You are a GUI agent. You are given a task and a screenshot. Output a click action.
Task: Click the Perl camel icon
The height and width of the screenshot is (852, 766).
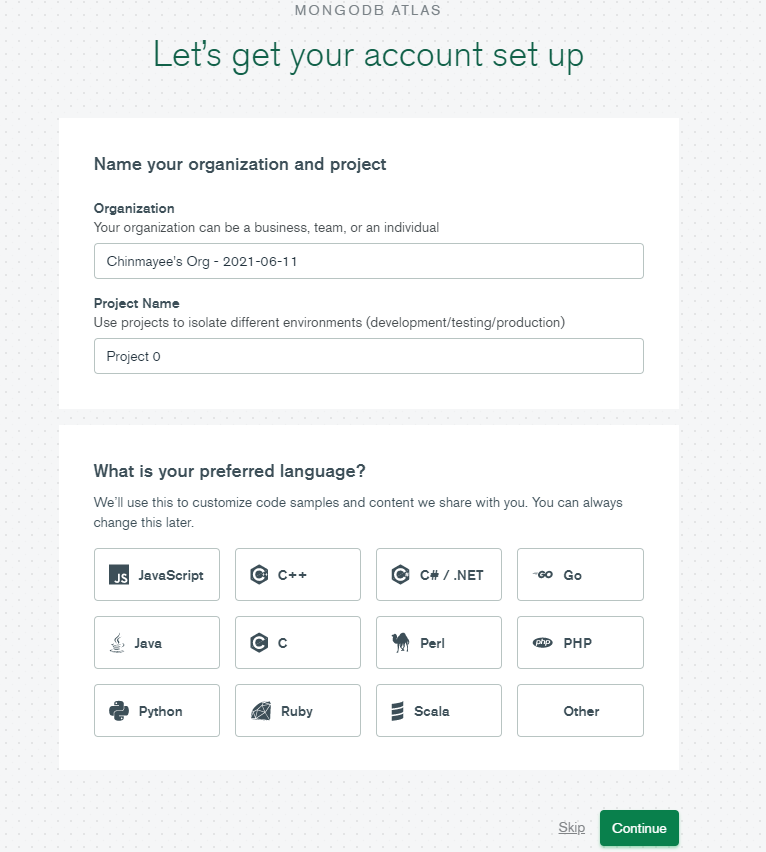[x=401, y=642]
